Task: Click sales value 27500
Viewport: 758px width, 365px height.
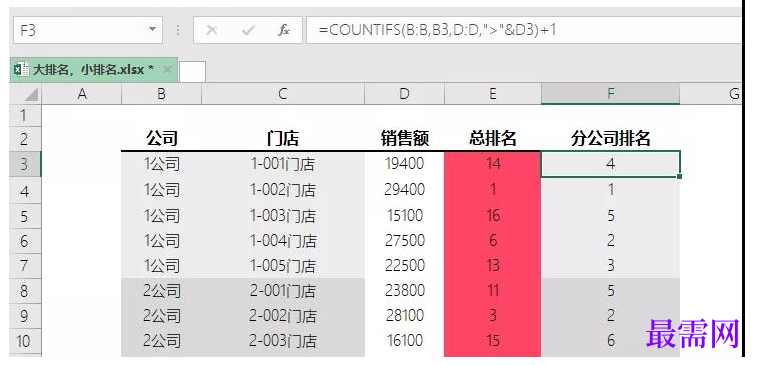Action: tap(404, 240)
